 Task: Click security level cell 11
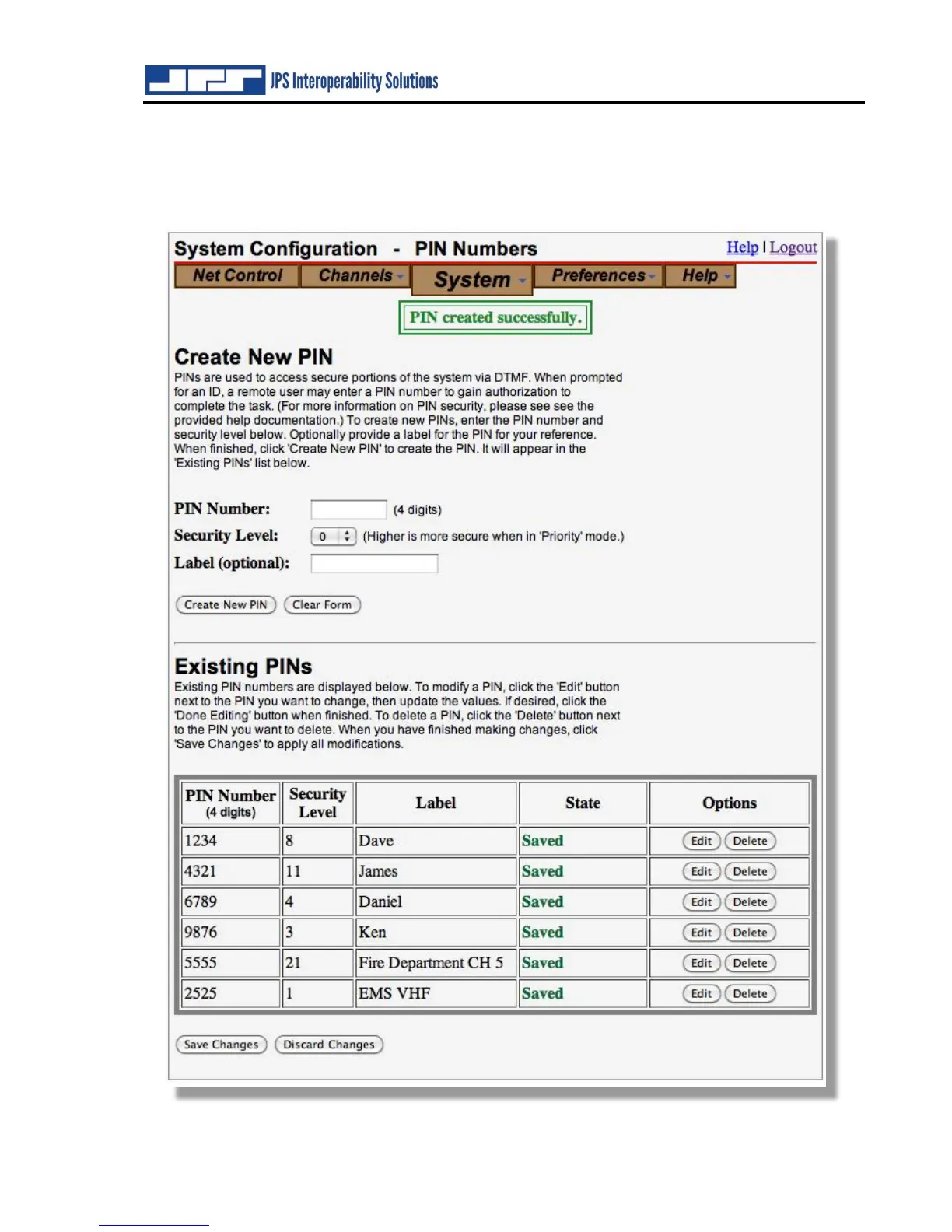point(317,872)
